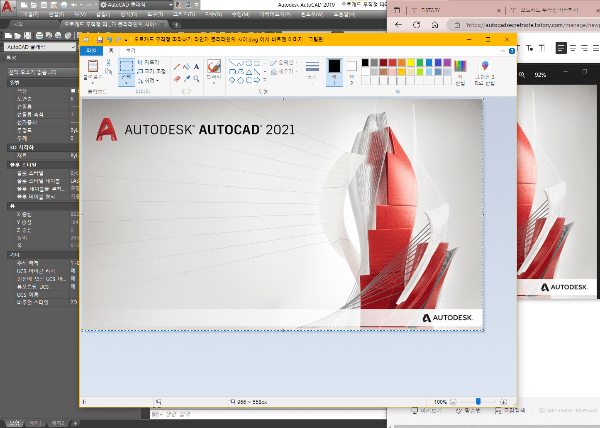Switch to Paint View tab

point(130,50)
